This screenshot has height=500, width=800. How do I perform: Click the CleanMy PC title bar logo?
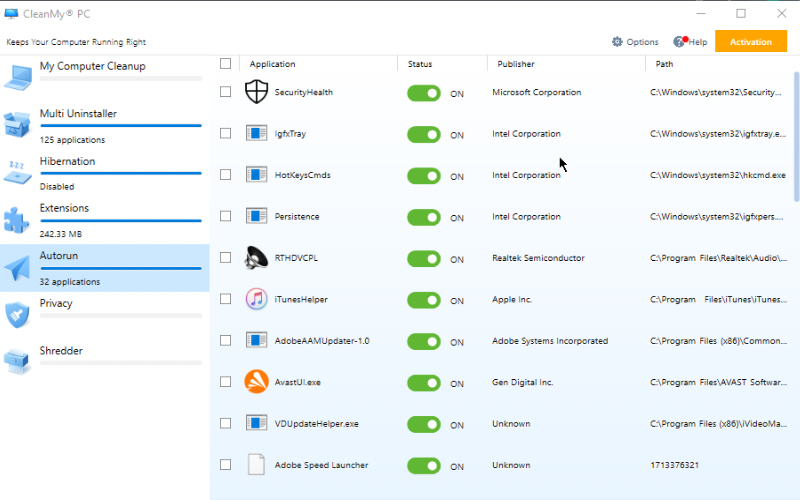tap(11, 14)
